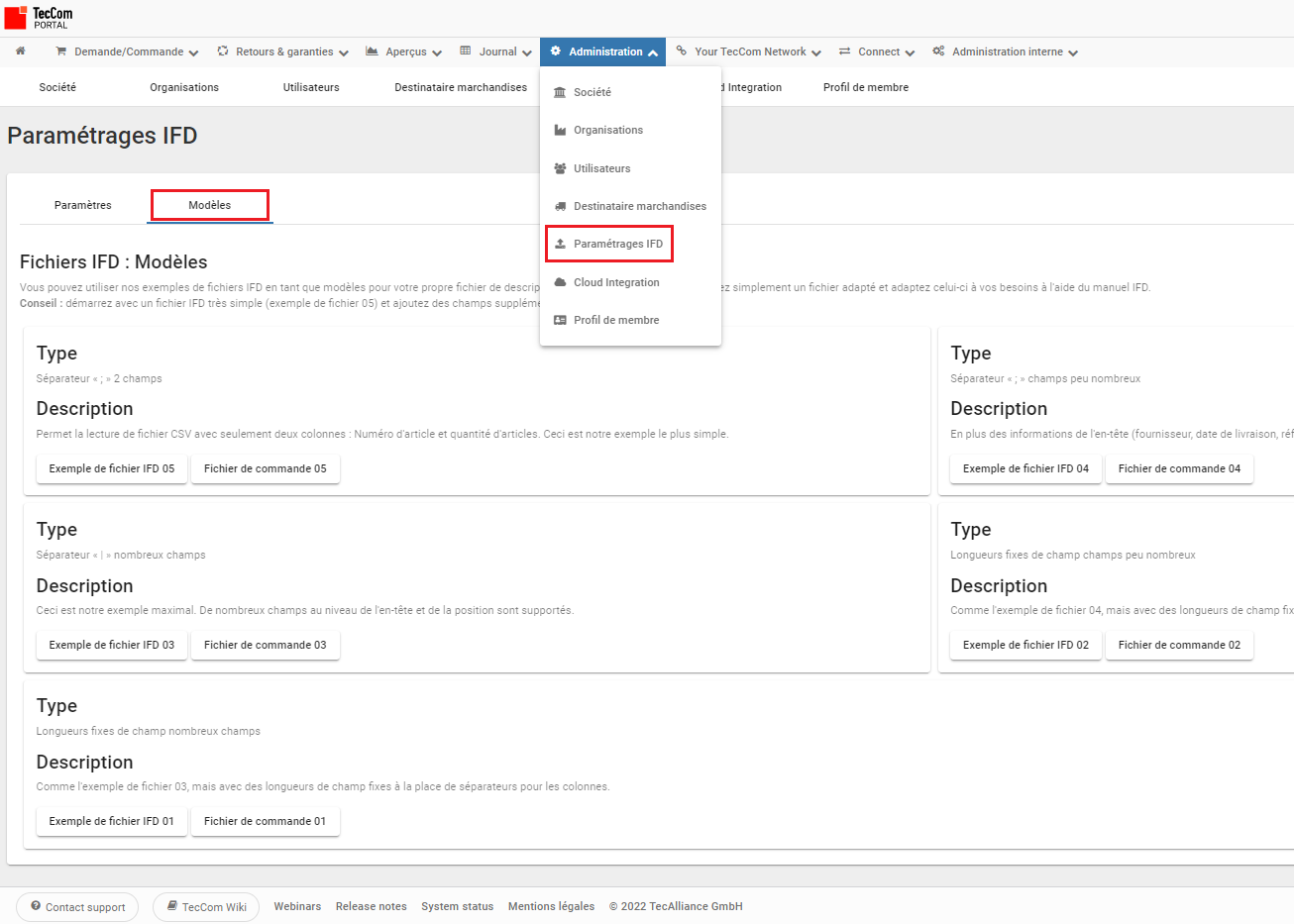Image resolution: width=1294 pixels, height=924 pixels.
Task: Click the Profil de membre card icon
Action: pos(560,320)
